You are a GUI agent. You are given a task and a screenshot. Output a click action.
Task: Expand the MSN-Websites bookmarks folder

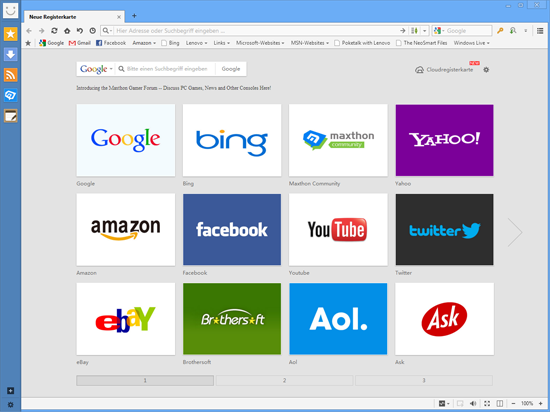(x=309, y=43)
